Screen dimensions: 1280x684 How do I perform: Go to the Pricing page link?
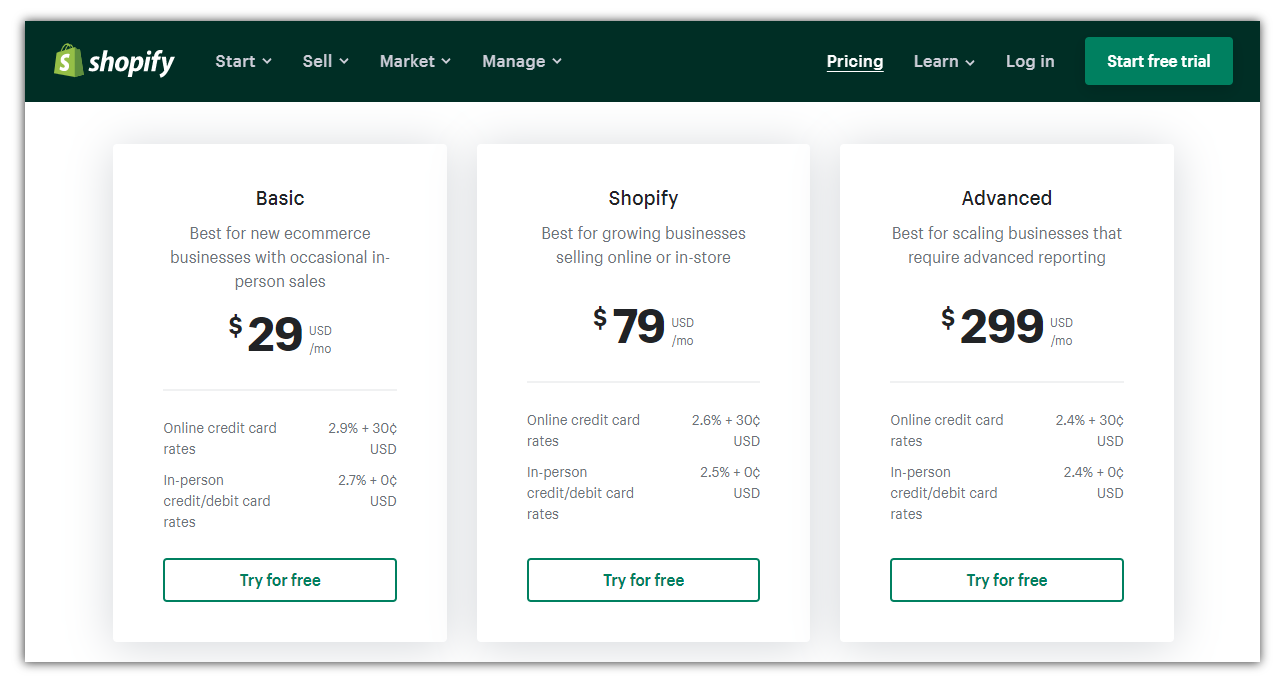(x=855, y=61)
